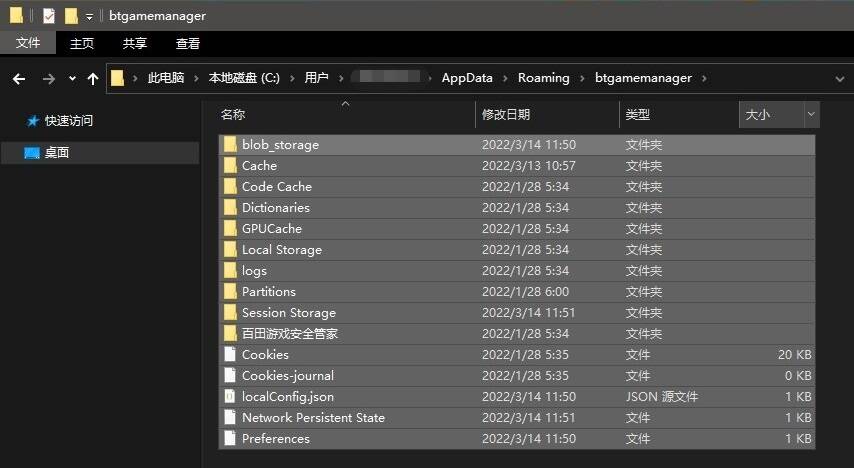Image resolution: width=854 pixels, height=468 pixels.
Task: Click the localConfig.json file icon
Action: [x=230, y=396]
